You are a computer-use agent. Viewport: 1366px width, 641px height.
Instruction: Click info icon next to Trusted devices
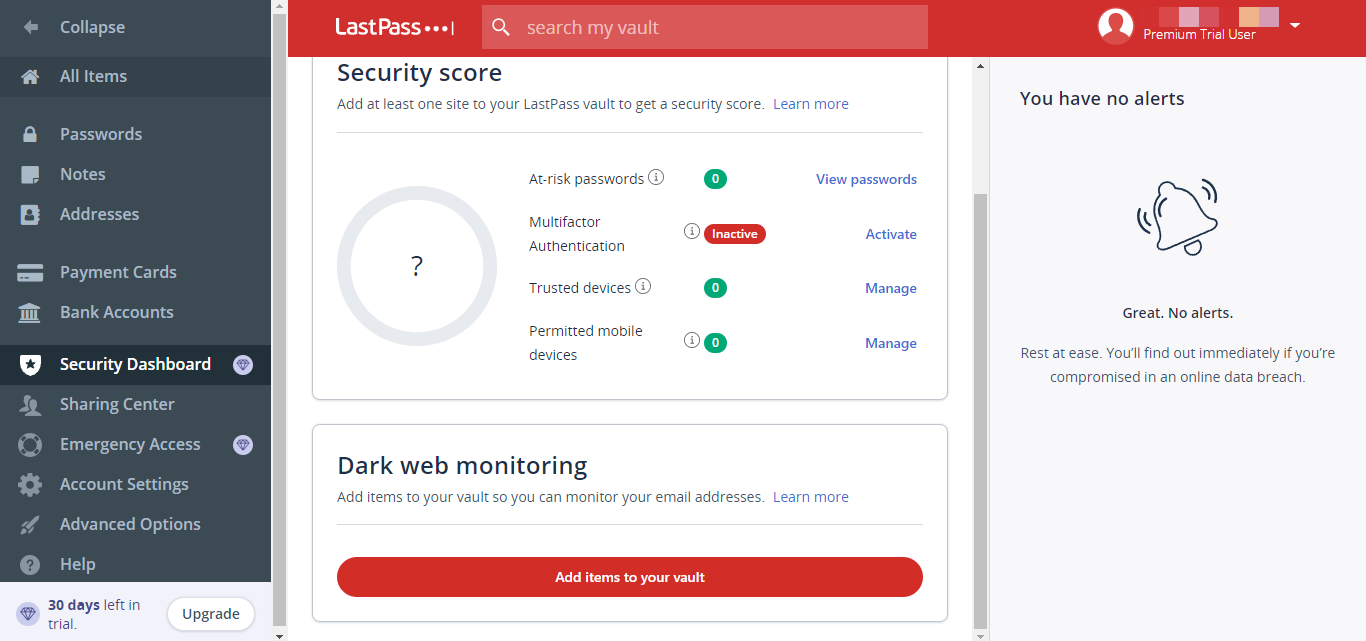pos(643,287)
